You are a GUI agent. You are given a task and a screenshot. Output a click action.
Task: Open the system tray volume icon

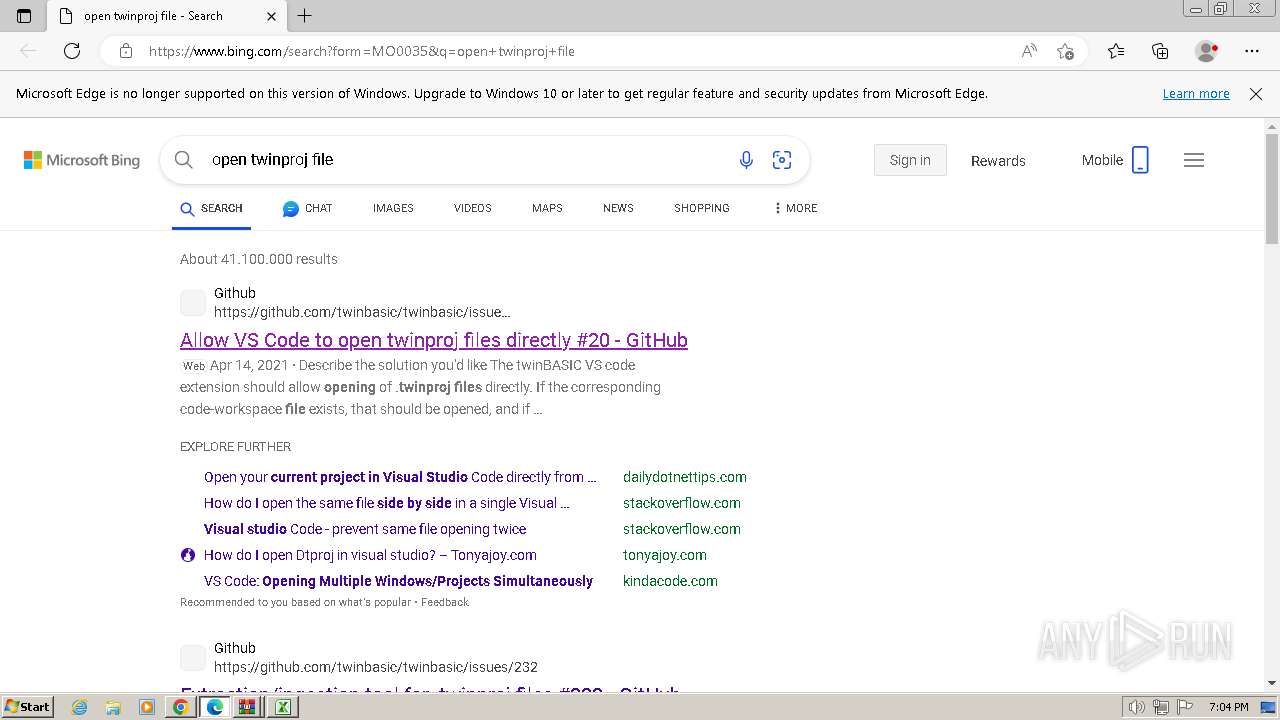[x=1137, y=707]
